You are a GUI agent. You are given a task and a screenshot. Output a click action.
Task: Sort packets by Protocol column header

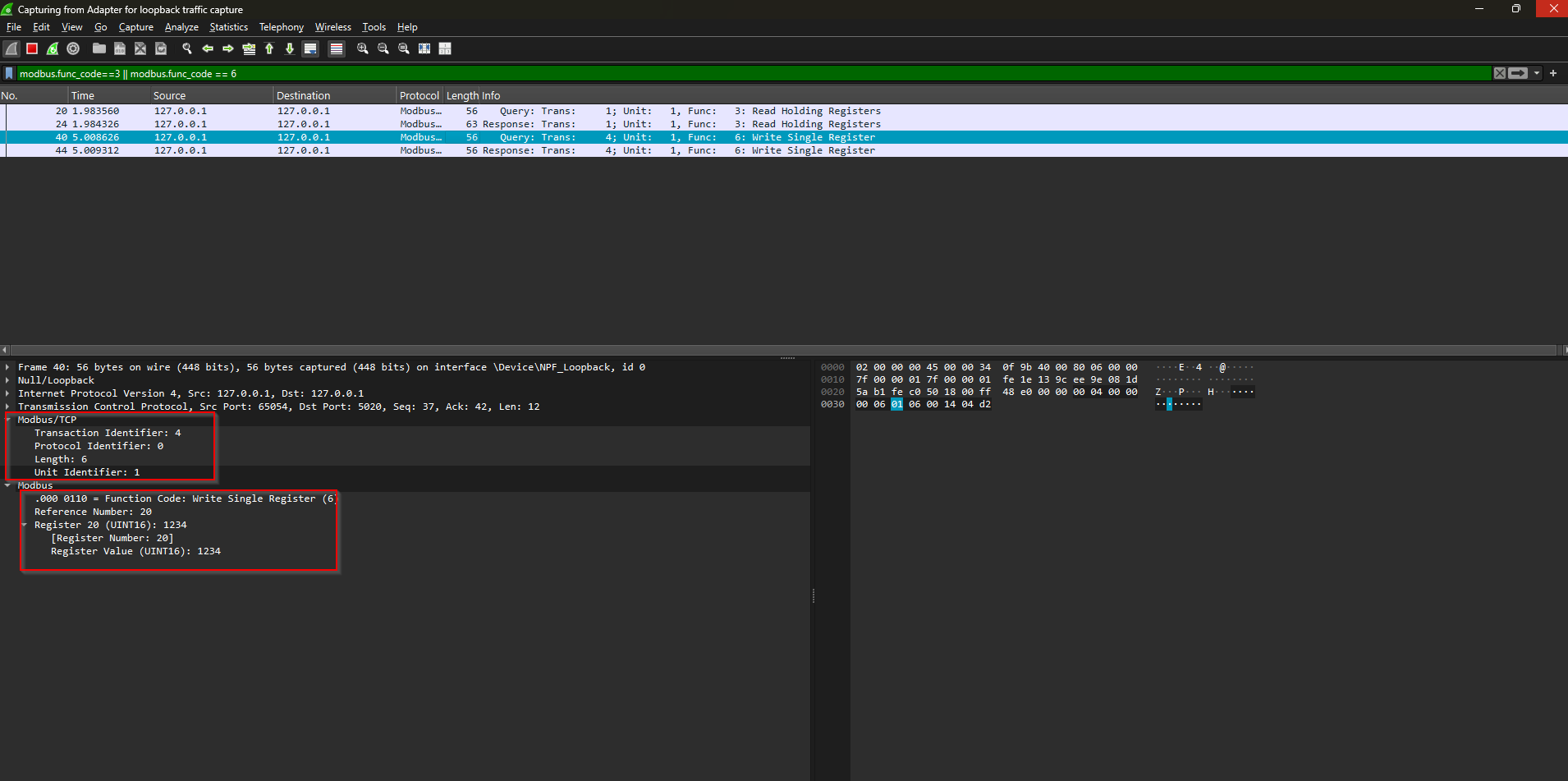(x=420, y=95)
